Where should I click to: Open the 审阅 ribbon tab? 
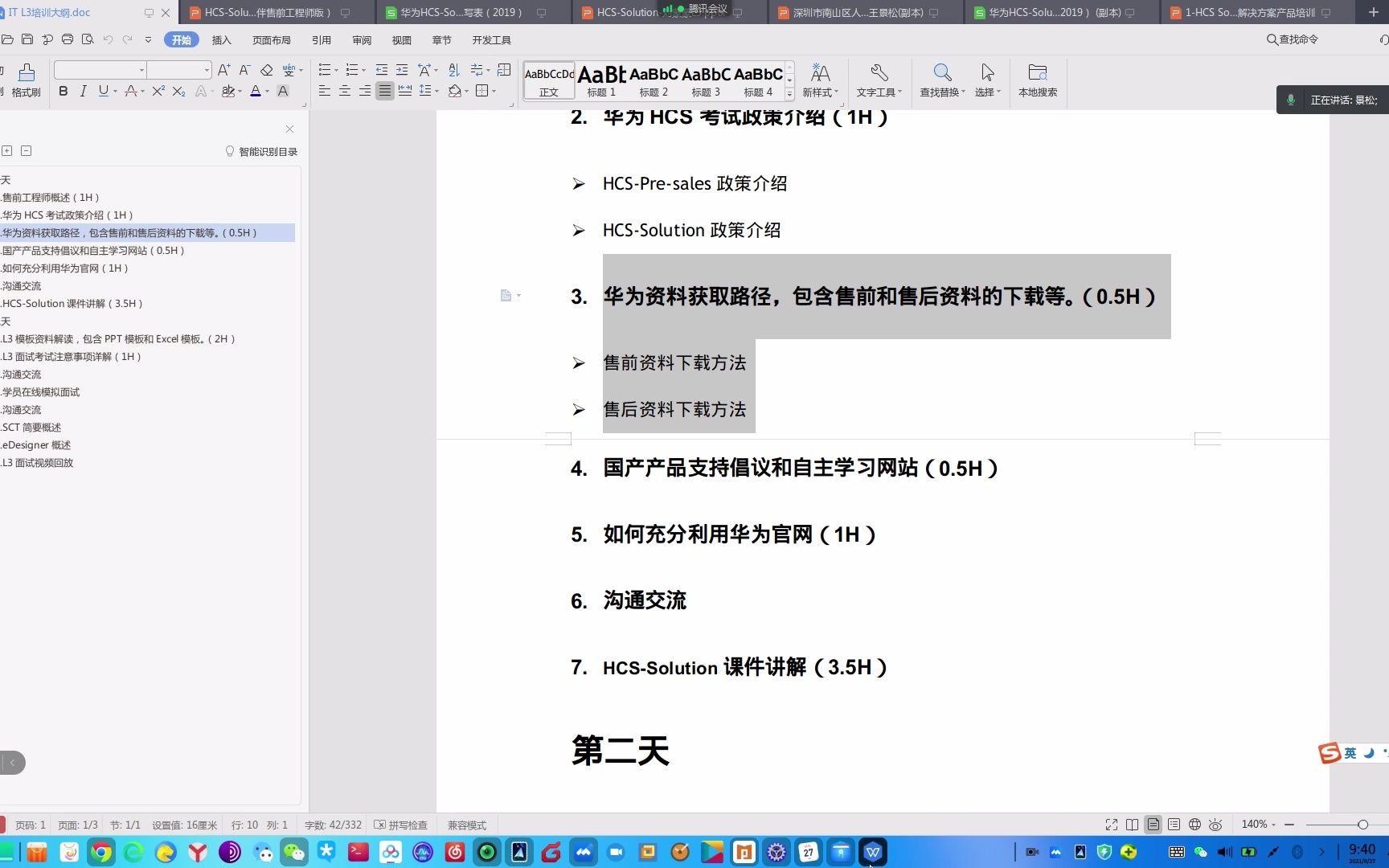coord(362,40)
